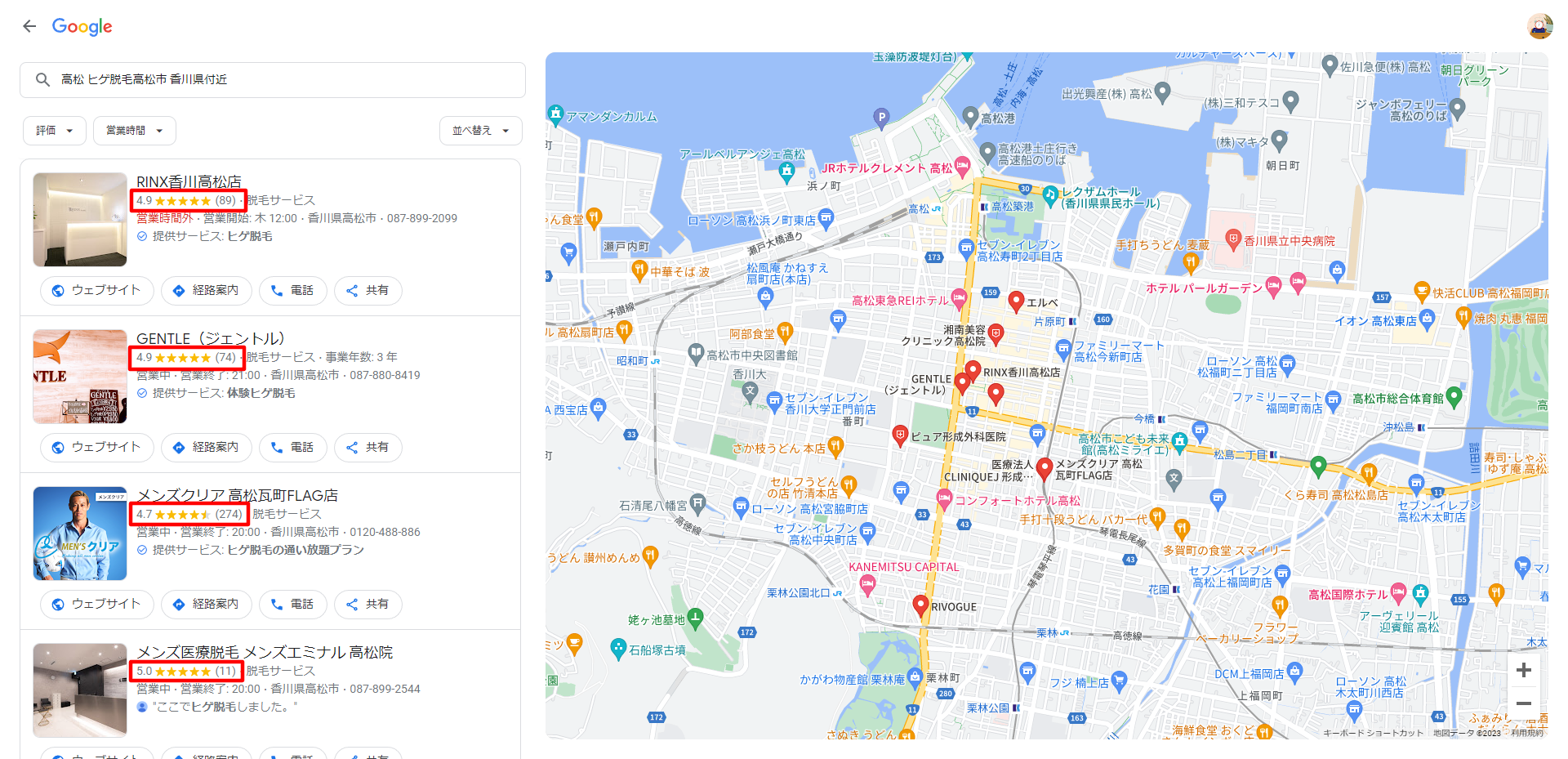The height and width of the screenshot is (759, 1568).
Task: Click the さか枝うどん 本店 restaurant marker
Action: click(835, 446)
